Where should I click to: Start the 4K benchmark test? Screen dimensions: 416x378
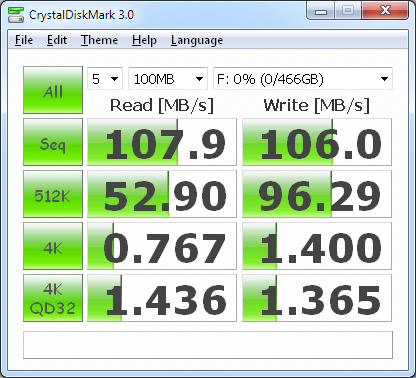tap(53, 246)
